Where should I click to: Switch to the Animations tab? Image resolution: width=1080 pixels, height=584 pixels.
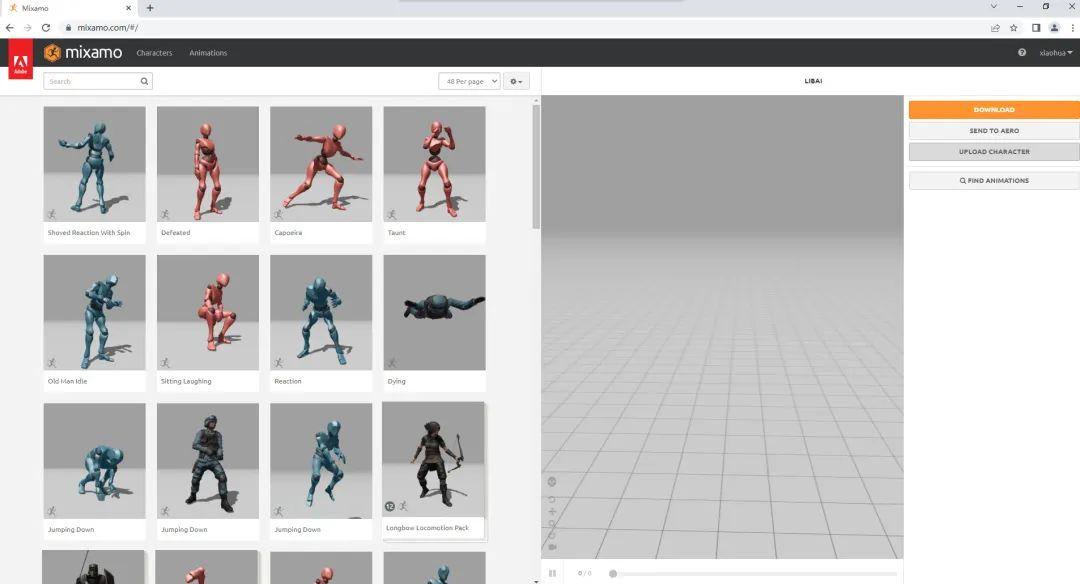point(208,52)
